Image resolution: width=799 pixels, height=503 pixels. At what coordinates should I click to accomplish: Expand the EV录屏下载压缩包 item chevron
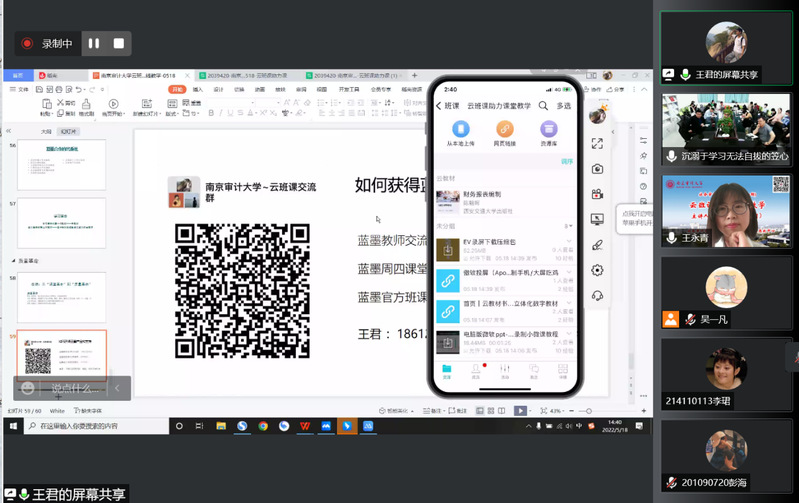tap(569, 242)
